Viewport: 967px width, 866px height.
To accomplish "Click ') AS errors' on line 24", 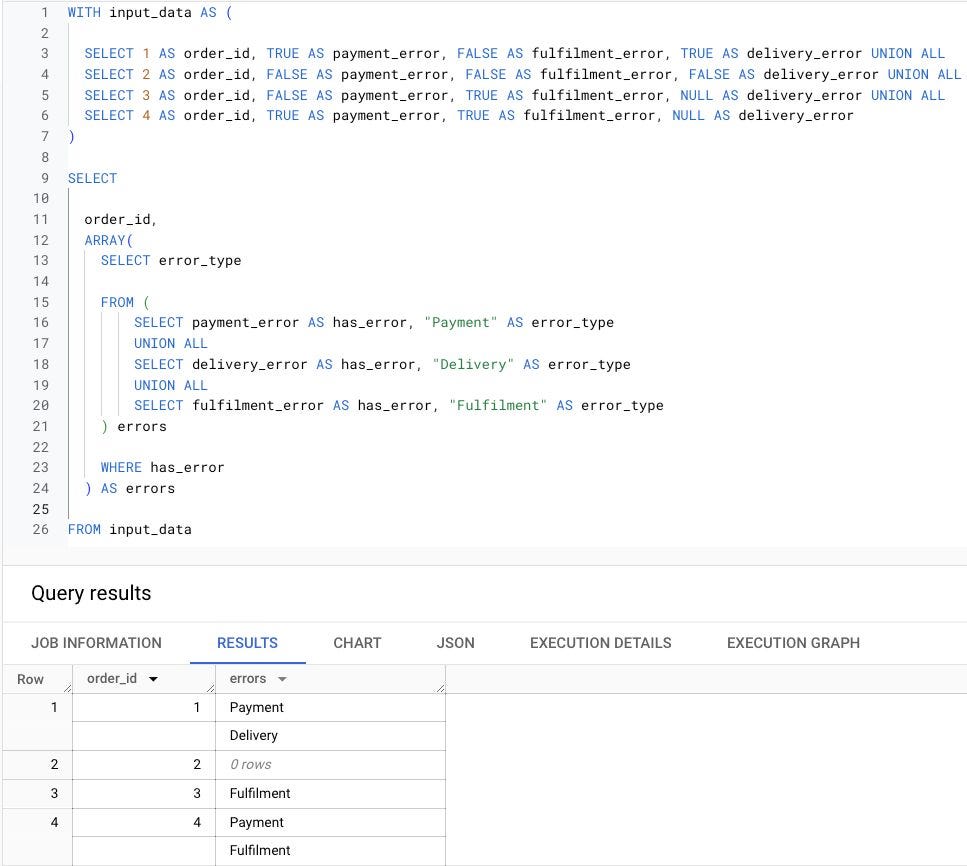I will click(x=130, y=489).
